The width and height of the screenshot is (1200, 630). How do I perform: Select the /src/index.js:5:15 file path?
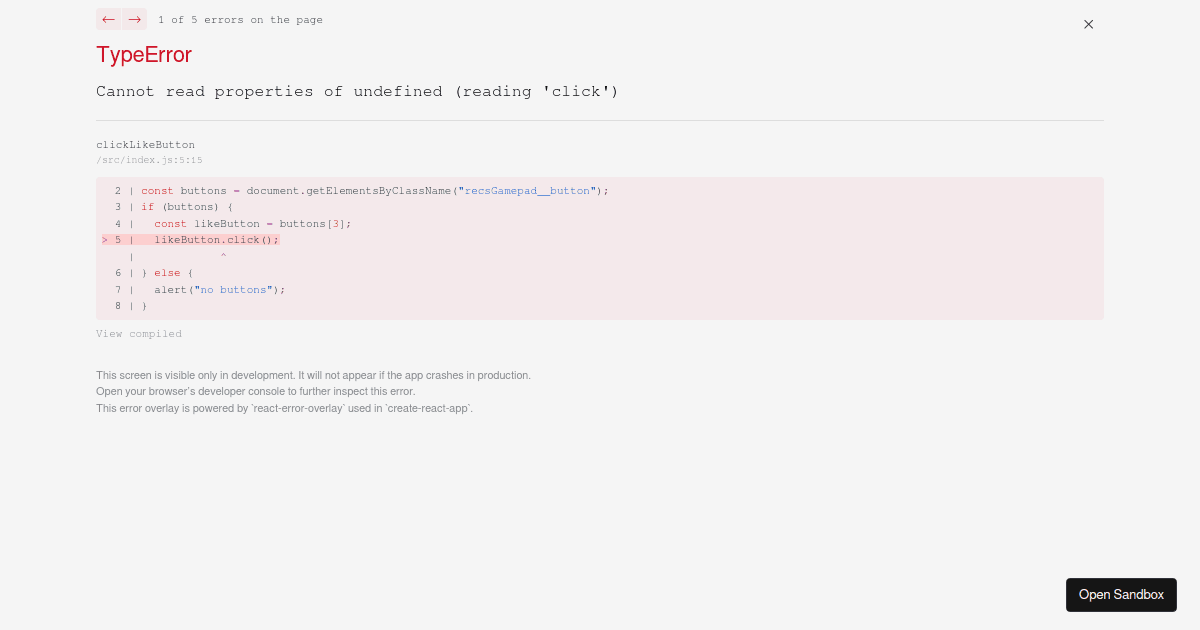[148, 160]
